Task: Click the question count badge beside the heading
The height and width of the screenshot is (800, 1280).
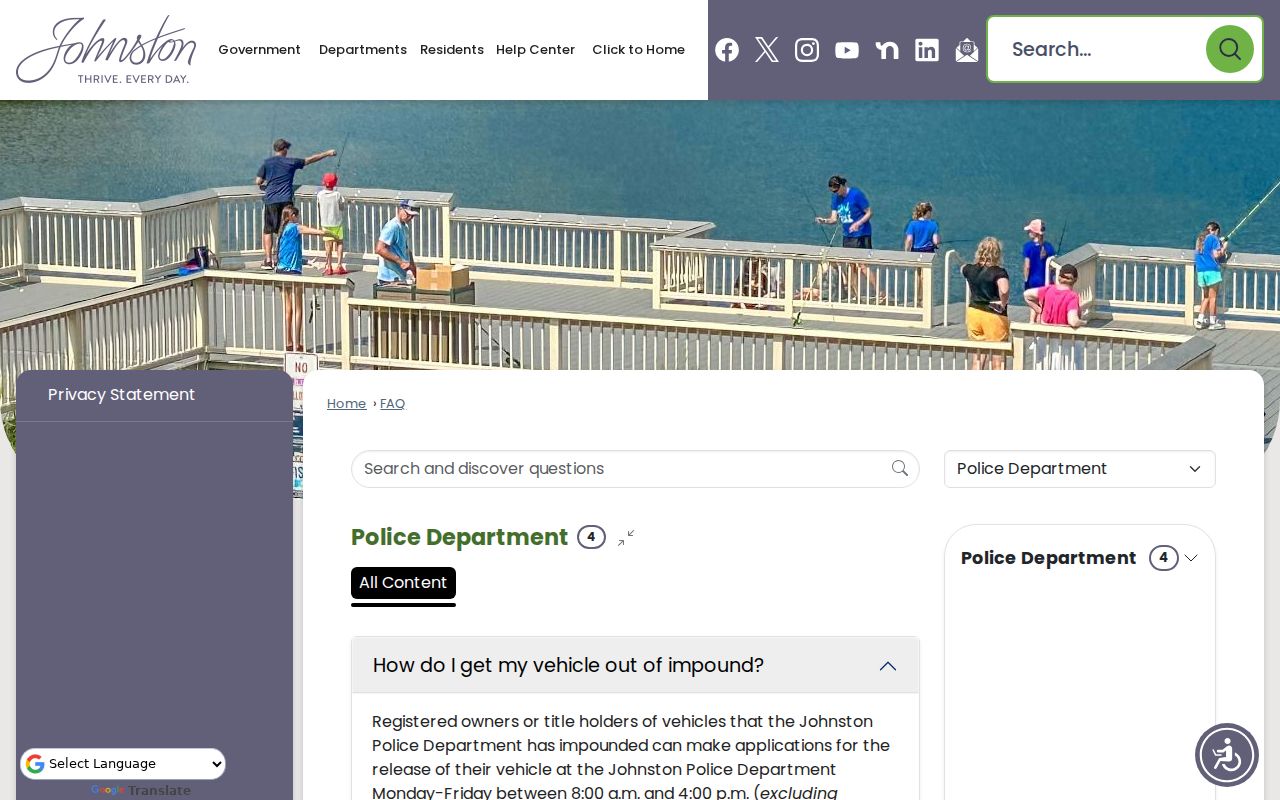Action: [591, 537]
